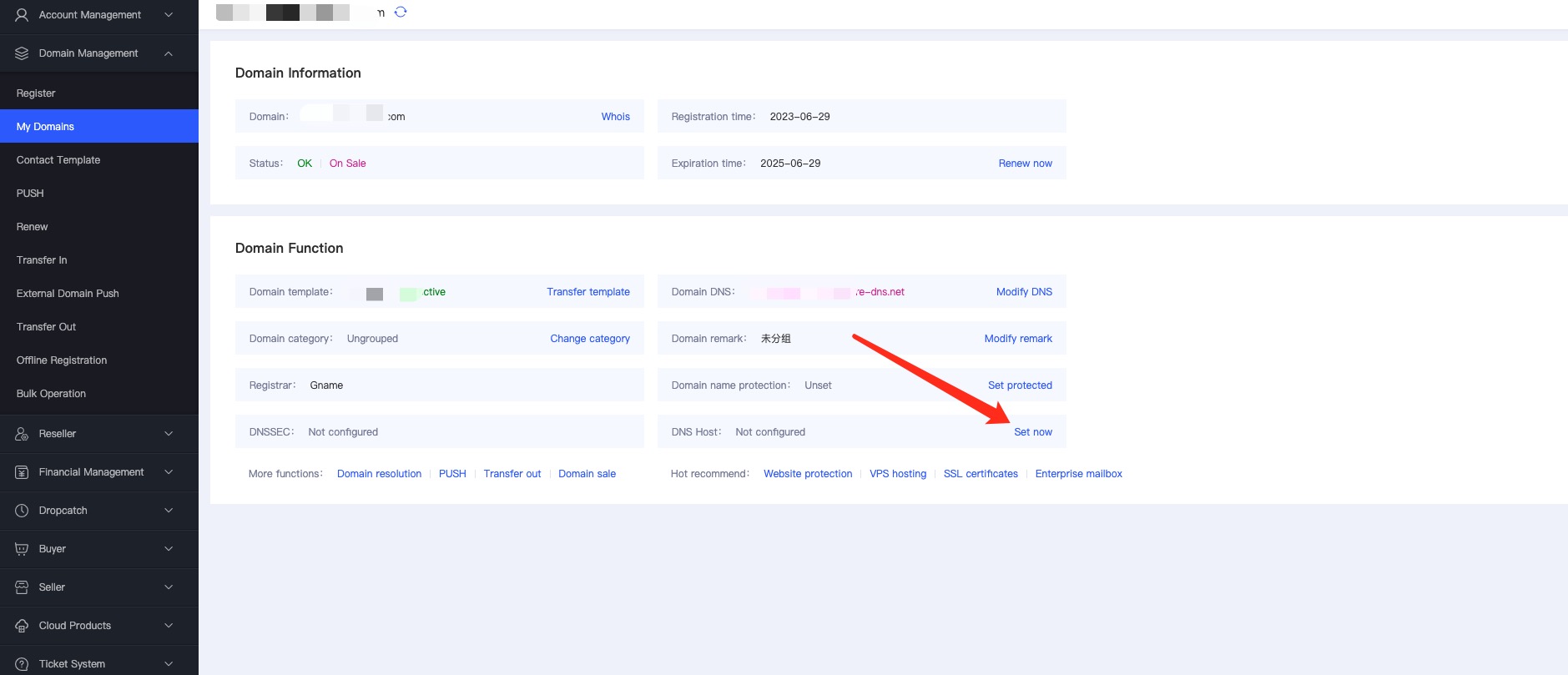Screen dimensions: 1568x675
Task: Click the refresh icon beside the domain title
Action: (x=401, y=12)
